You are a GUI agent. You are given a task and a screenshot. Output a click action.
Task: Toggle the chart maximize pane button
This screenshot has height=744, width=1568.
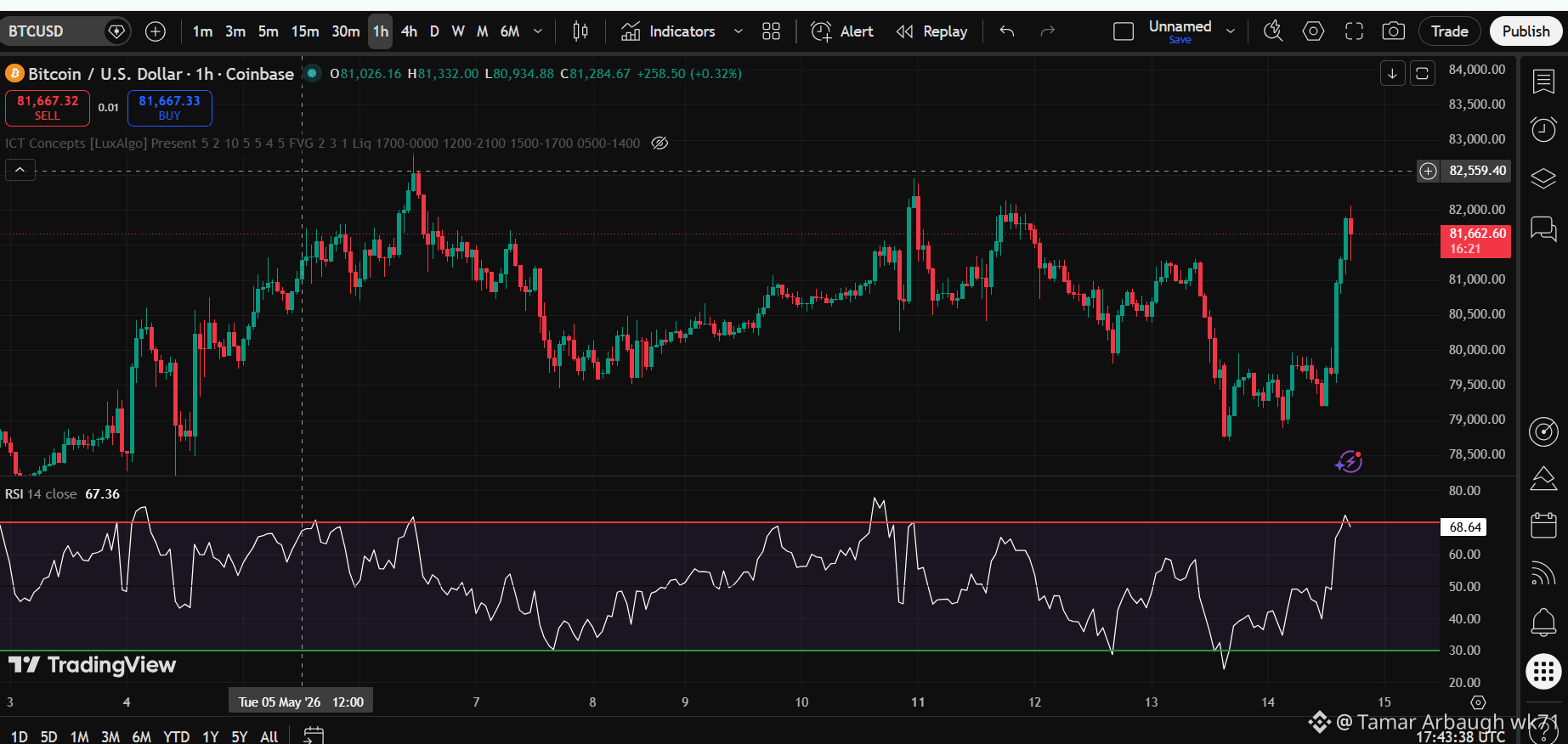(1422, 74)
